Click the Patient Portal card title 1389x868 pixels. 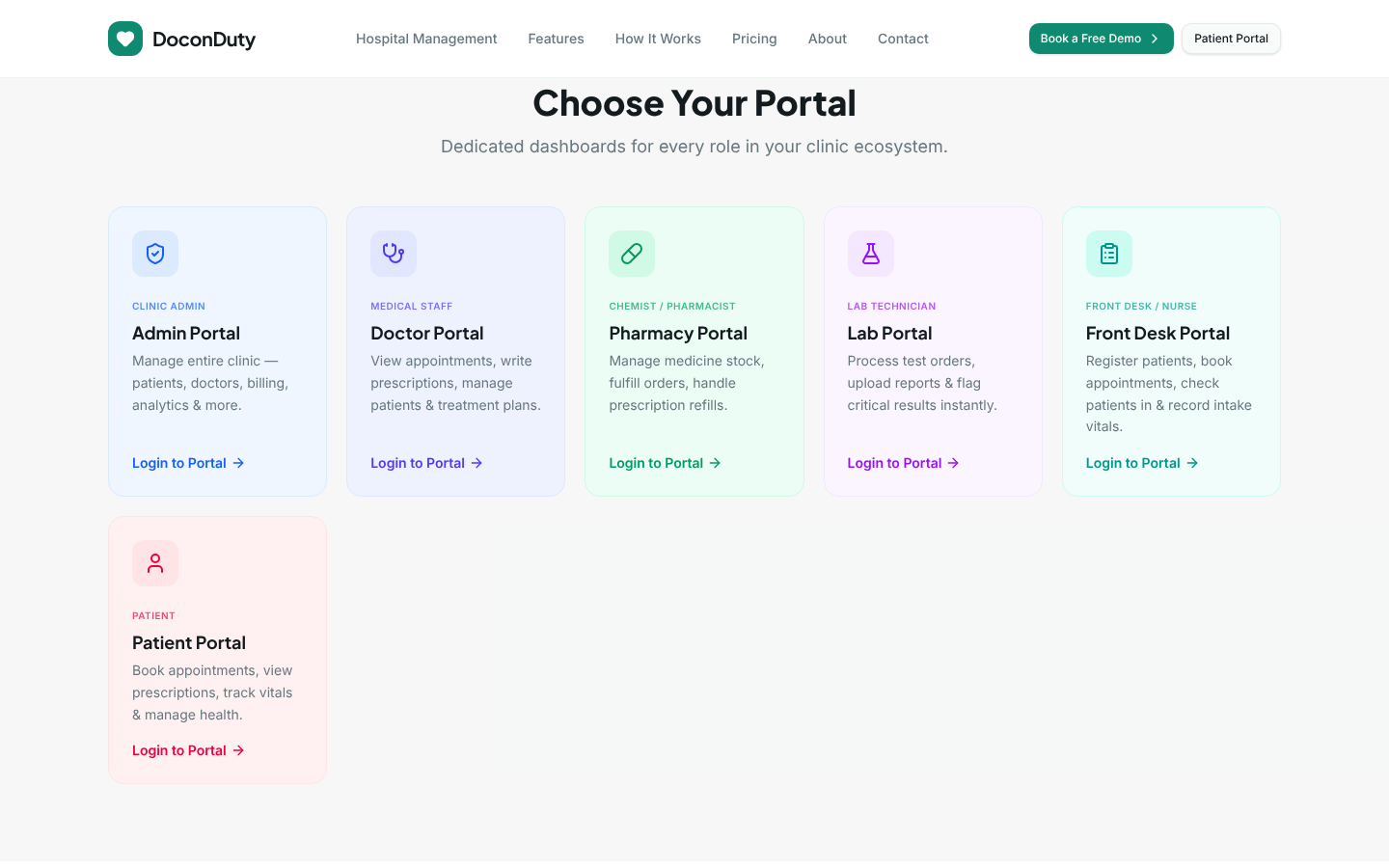[189, 642]
